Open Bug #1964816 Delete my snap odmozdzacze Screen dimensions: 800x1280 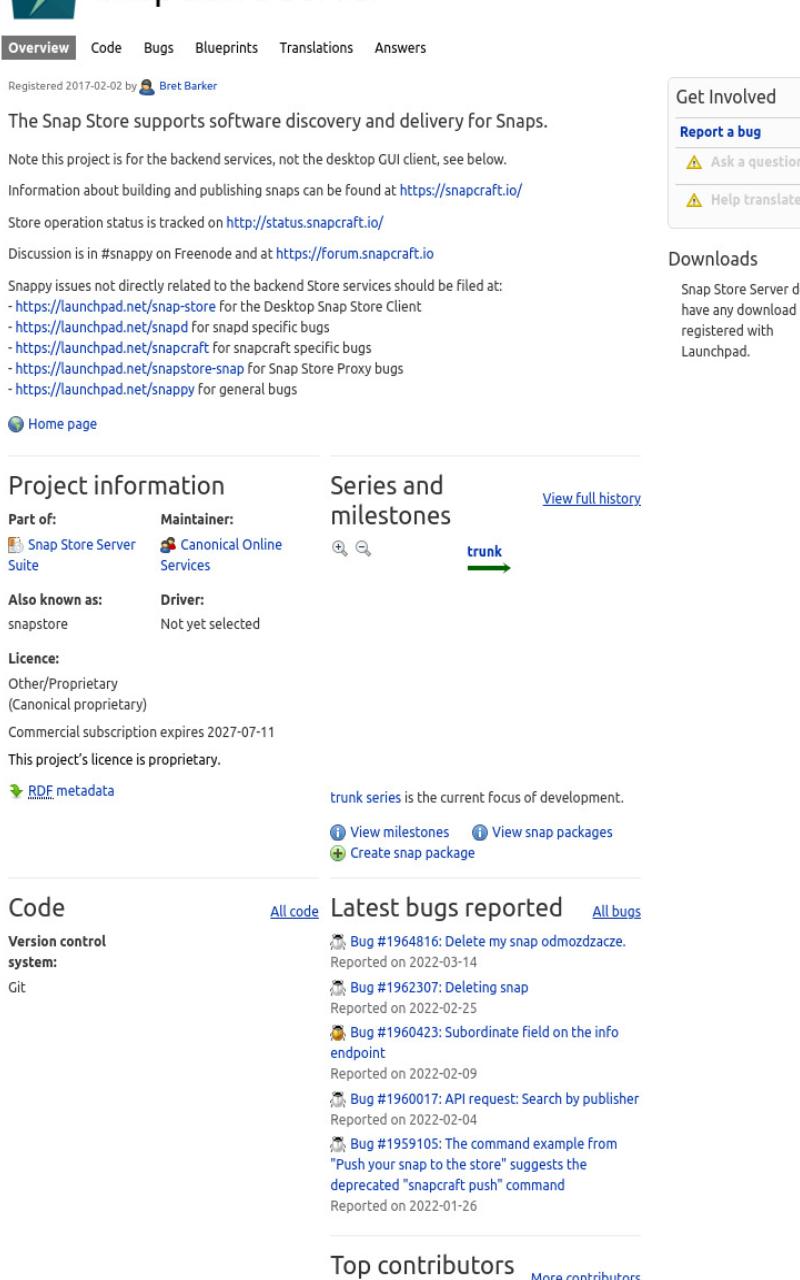coord(487,941)
